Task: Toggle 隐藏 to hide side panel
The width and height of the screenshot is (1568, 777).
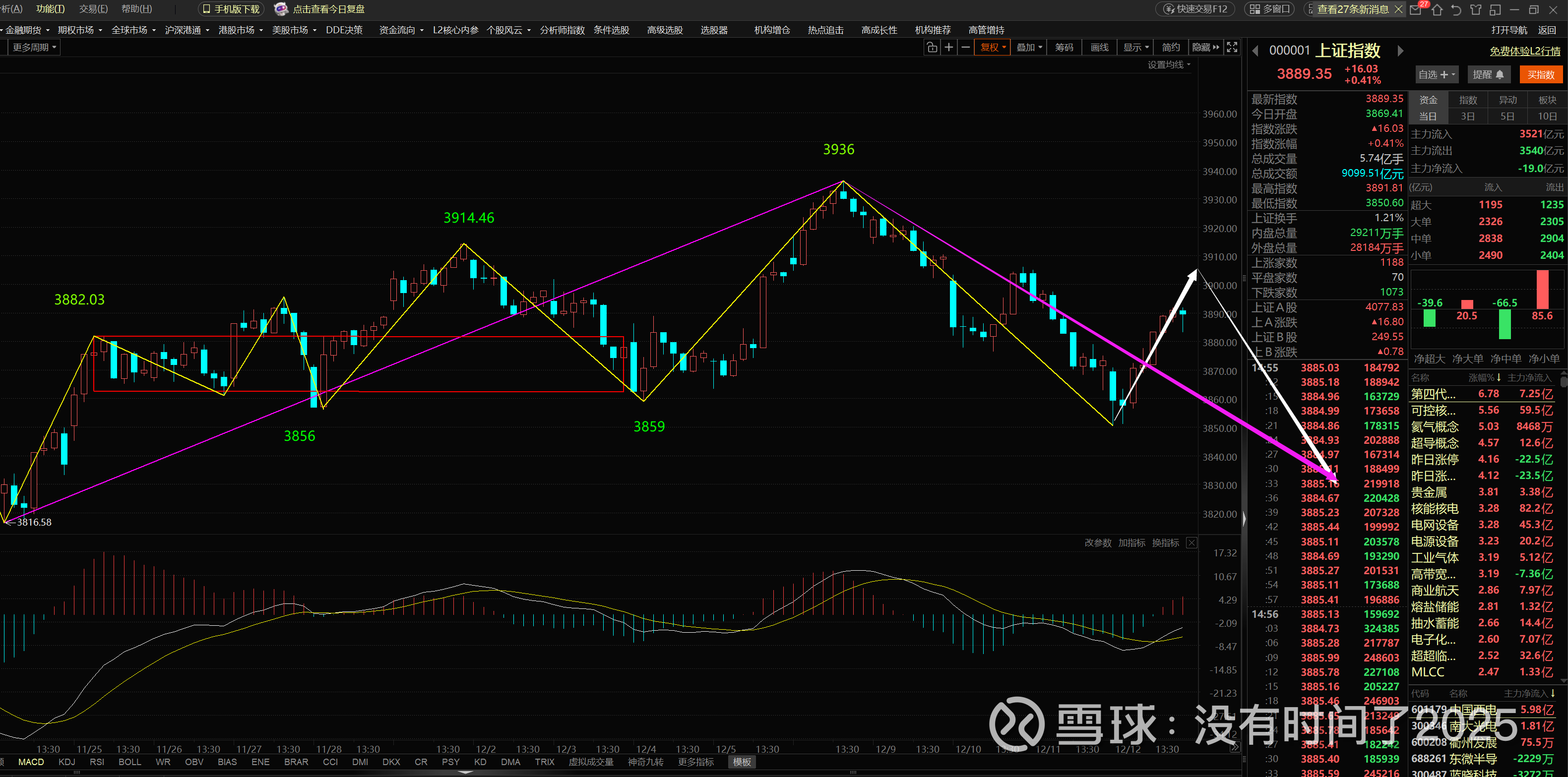Action: click(x=1205, y=48)
